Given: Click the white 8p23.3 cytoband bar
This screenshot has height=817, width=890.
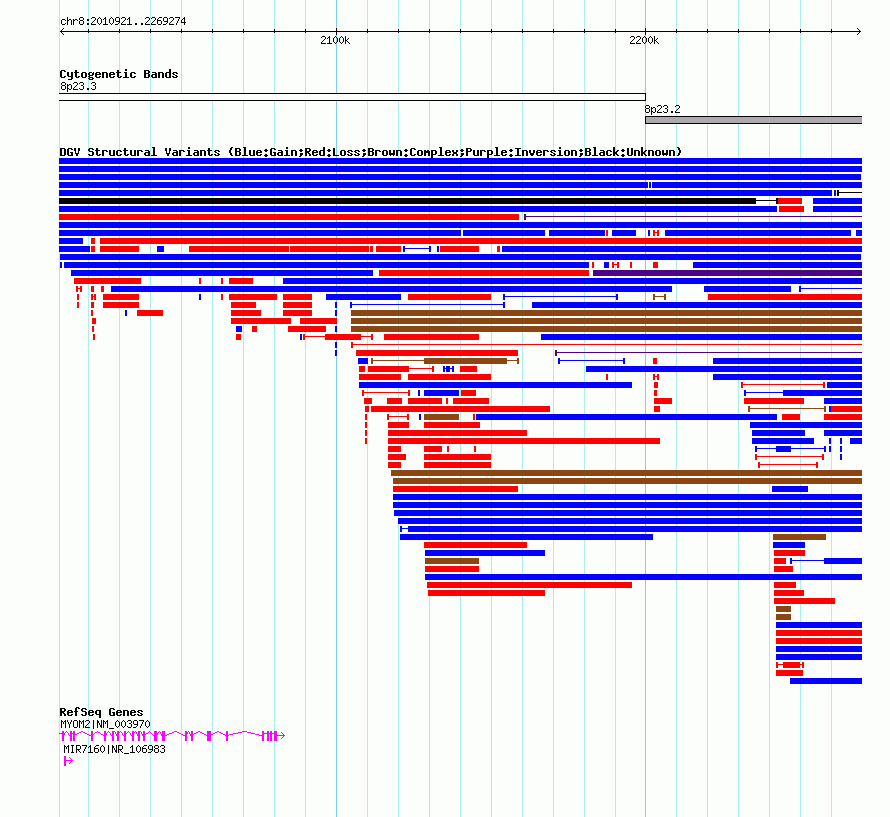Looking at the screenshot, I should coord(352,97).
